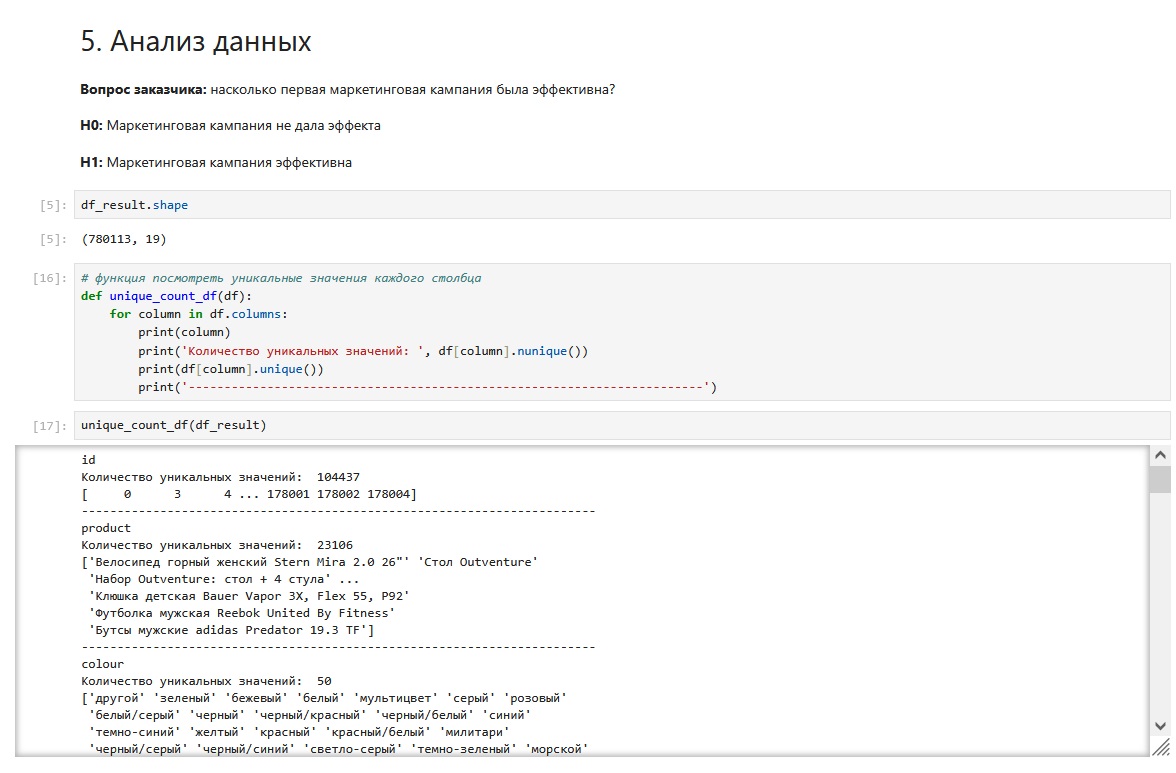Click the output scrollbar thumb
This screenshot has height=773, width=1176.
tap(1160, 480)
